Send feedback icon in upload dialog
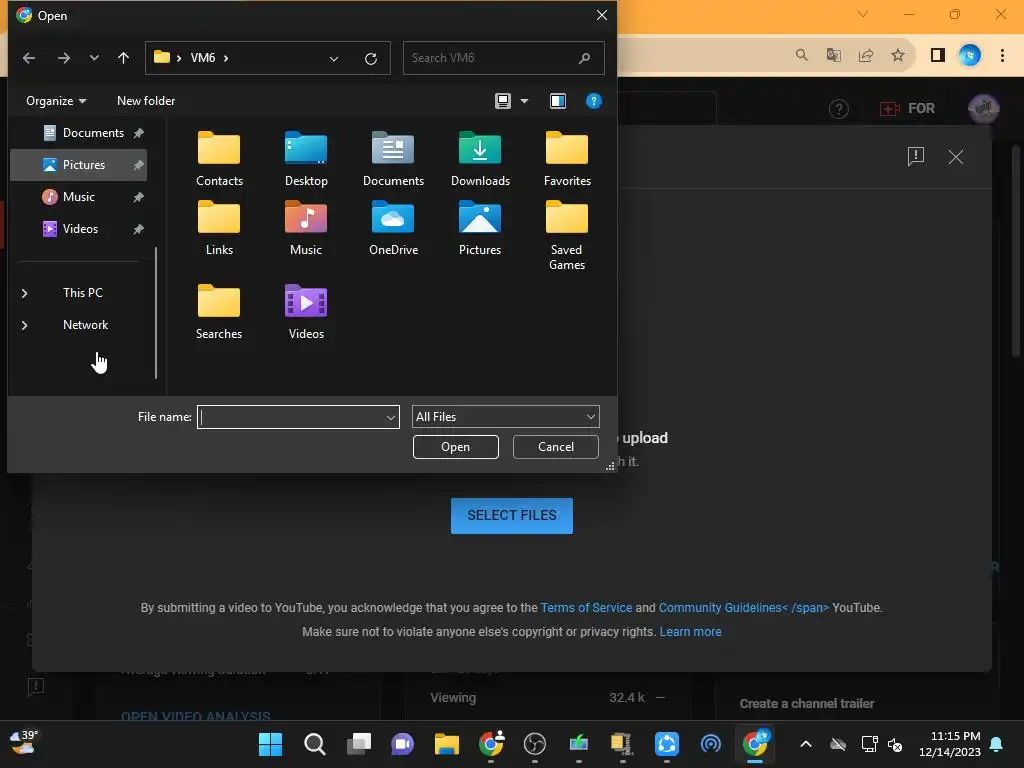Viewport: 1024px width, 768px height. pos(916,156)
